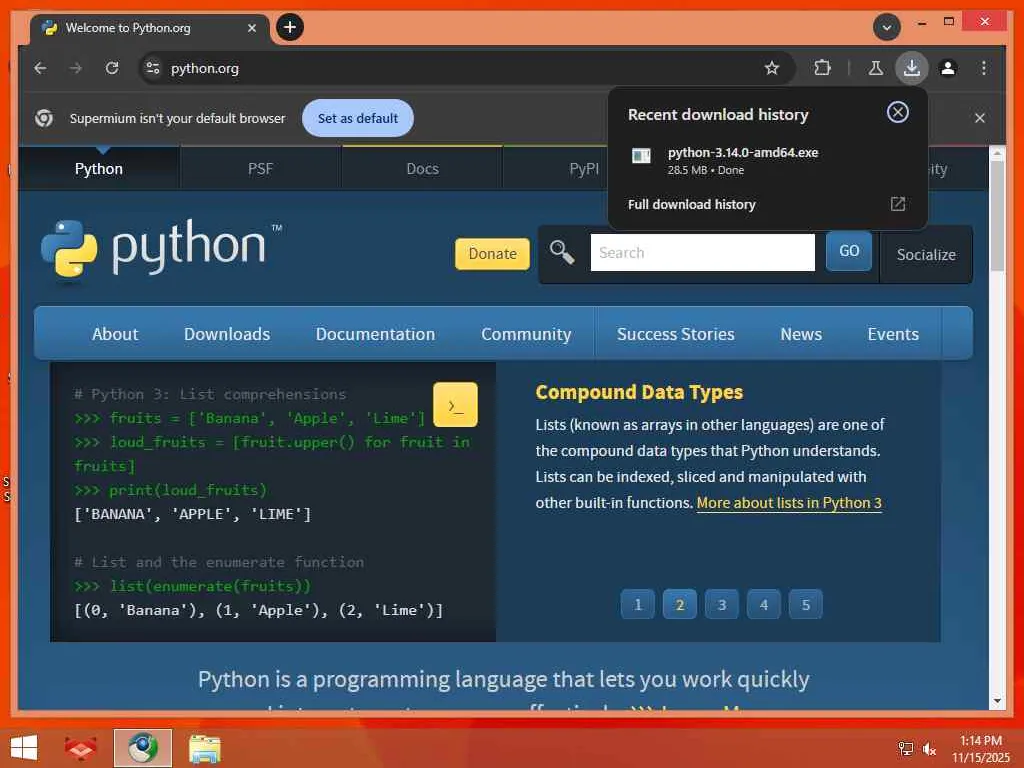
Task: Open the Downloads navigation menu
Action: click(227, 334)
